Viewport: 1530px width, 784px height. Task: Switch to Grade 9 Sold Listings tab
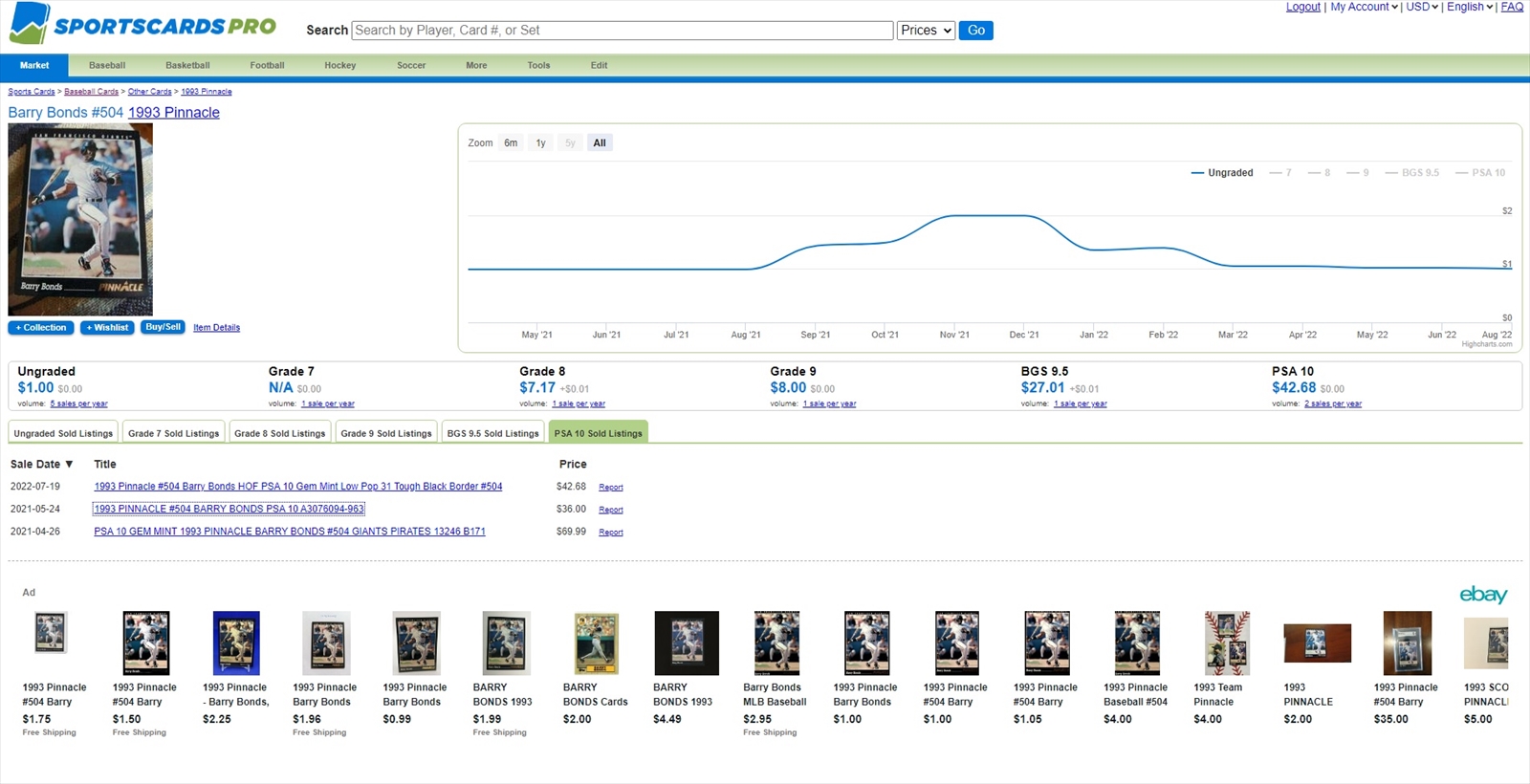click(386, 433)
